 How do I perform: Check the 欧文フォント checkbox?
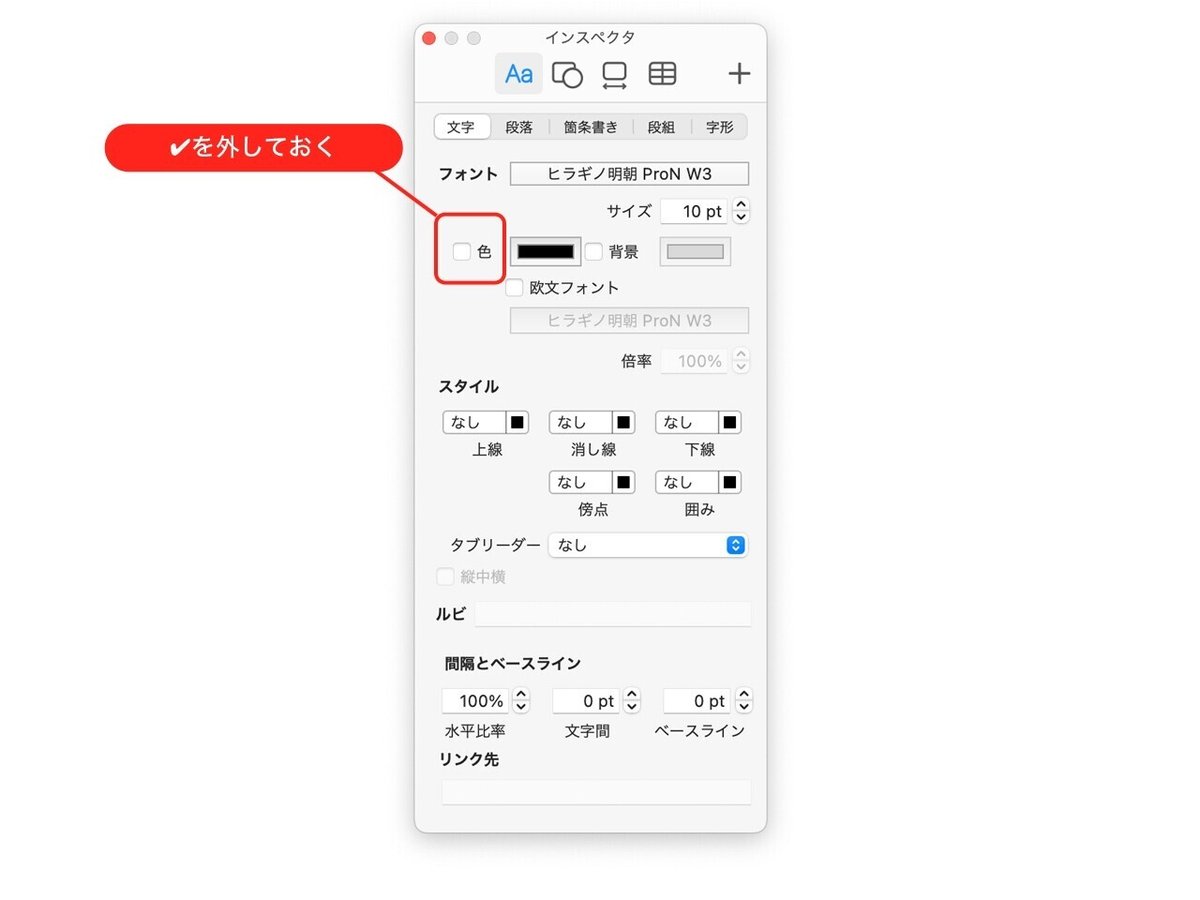pos(514,287)
